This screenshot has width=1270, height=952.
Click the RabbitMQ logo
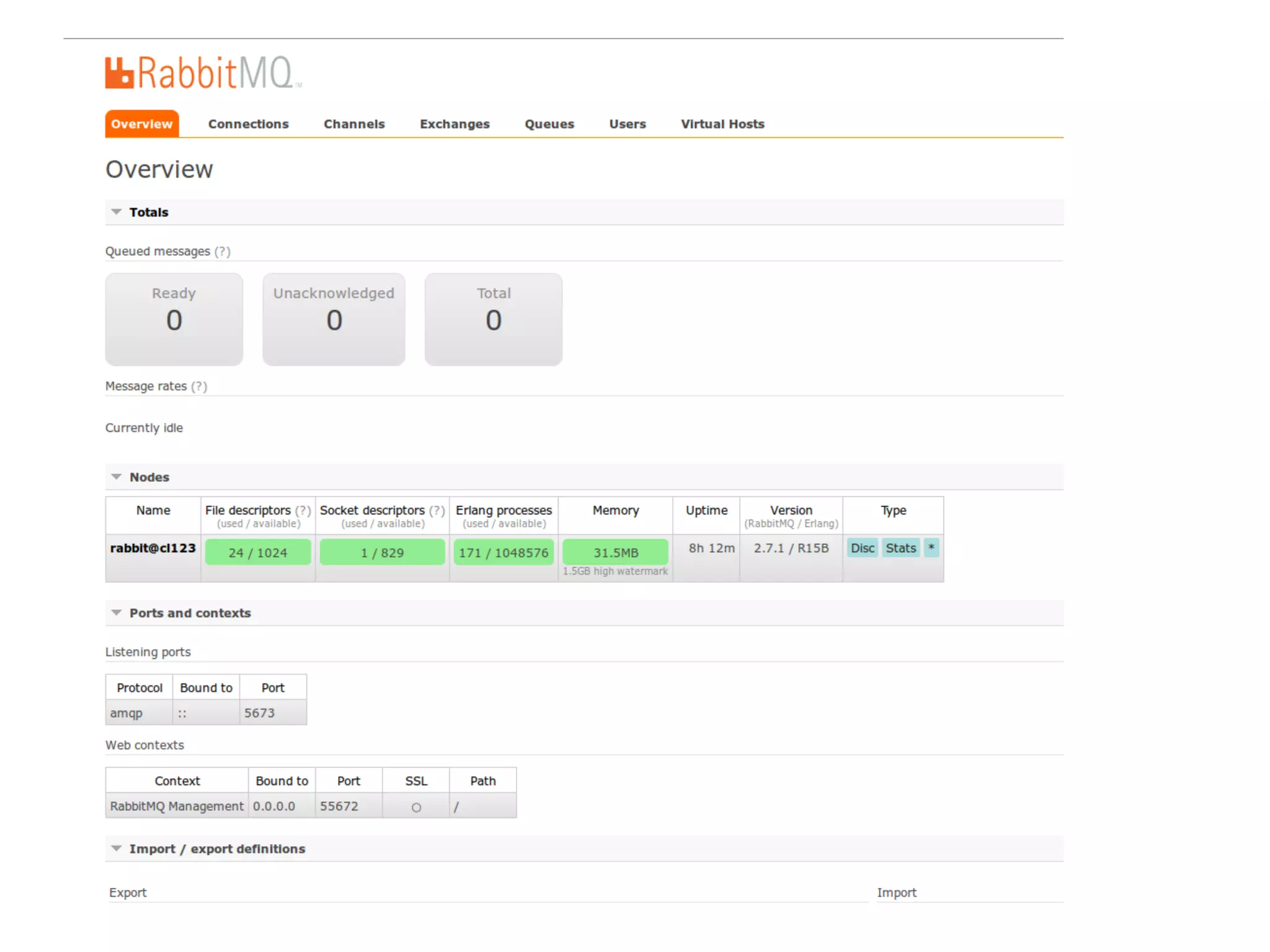pos(203,73)
